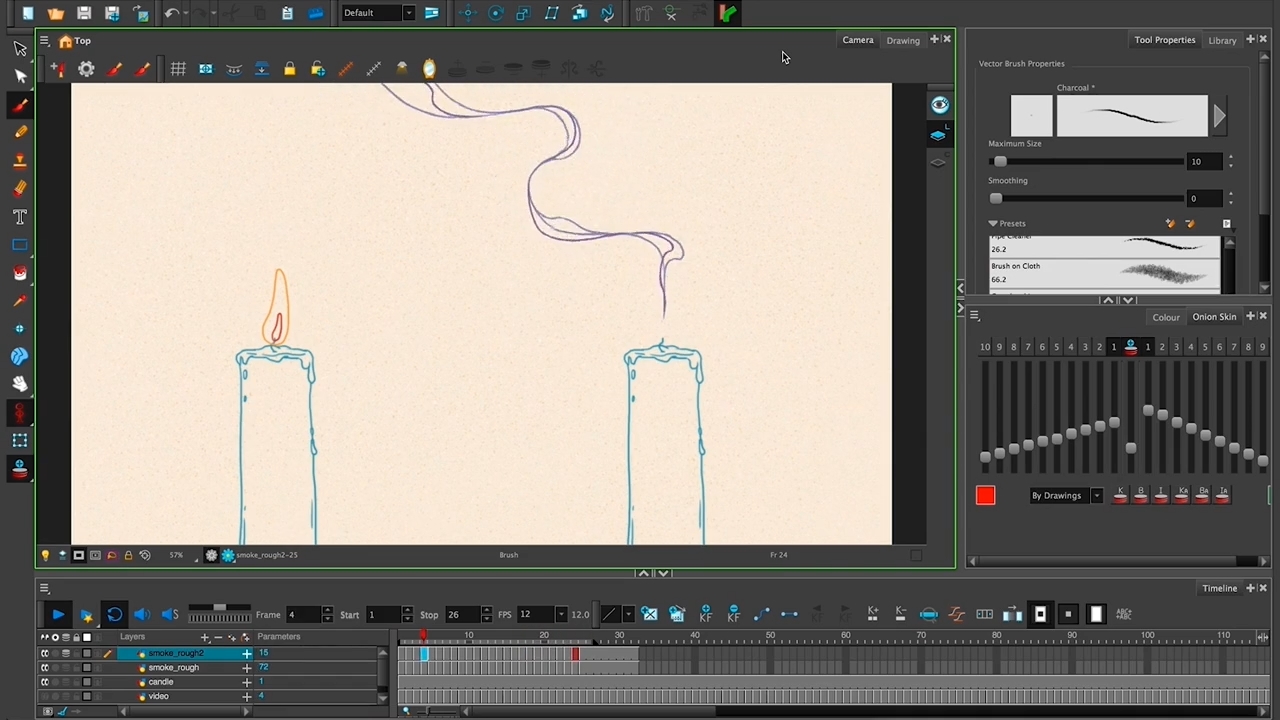Toggle the Loop playback button
Image resolution: width=1280 pixels, height=720 pixels.
(114, 614)
